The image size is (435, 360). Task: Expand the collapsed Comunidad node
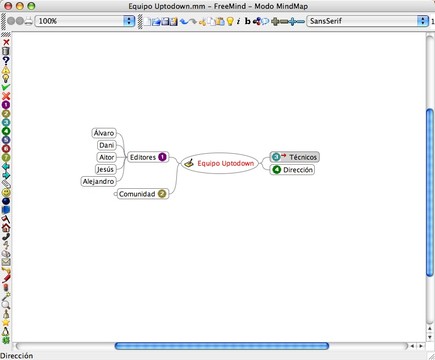[x=115, y=194]
